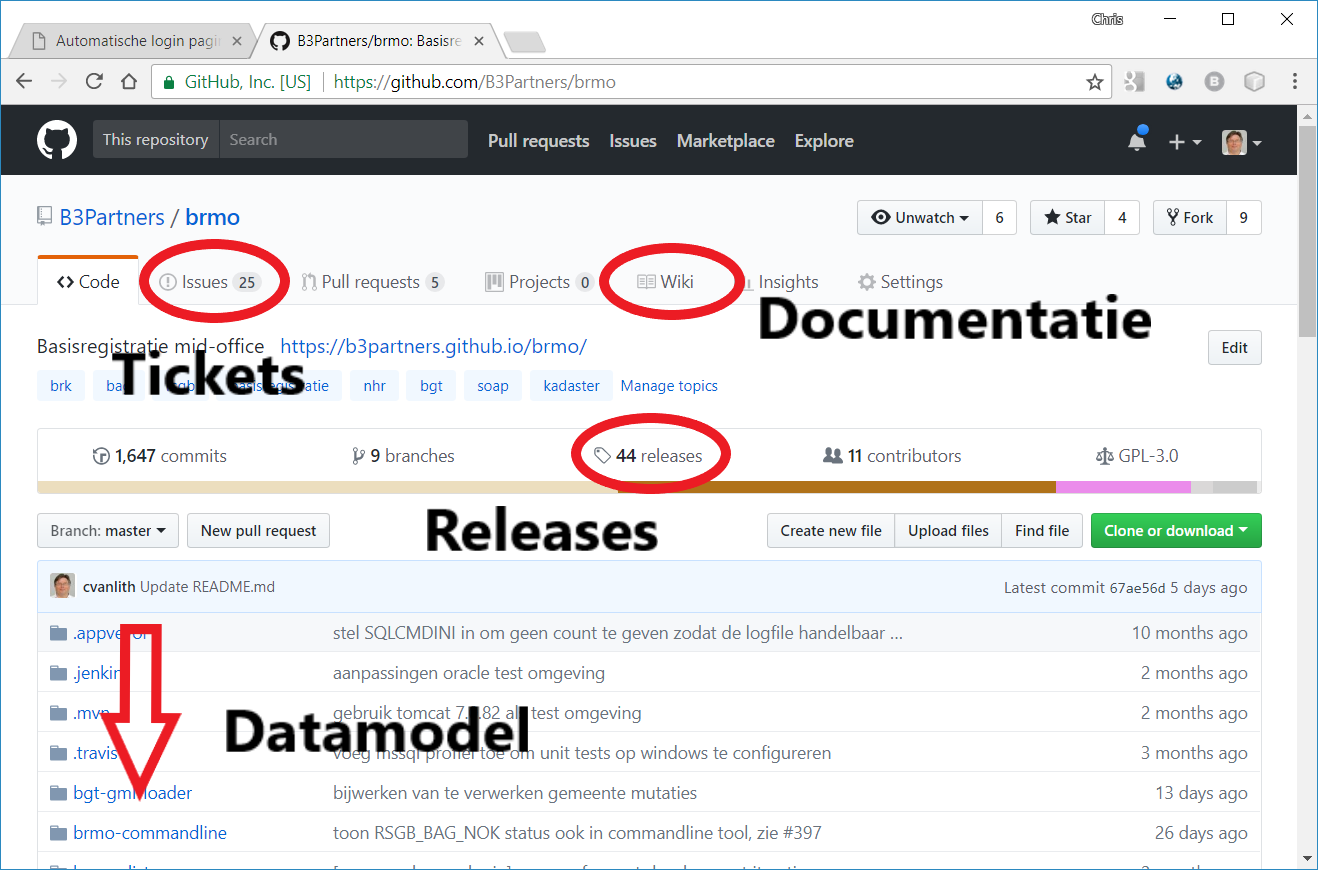1318x870 pixels.
Task: Click the soap topic tag
Action: pyautogui.click(x=493, y=386)
